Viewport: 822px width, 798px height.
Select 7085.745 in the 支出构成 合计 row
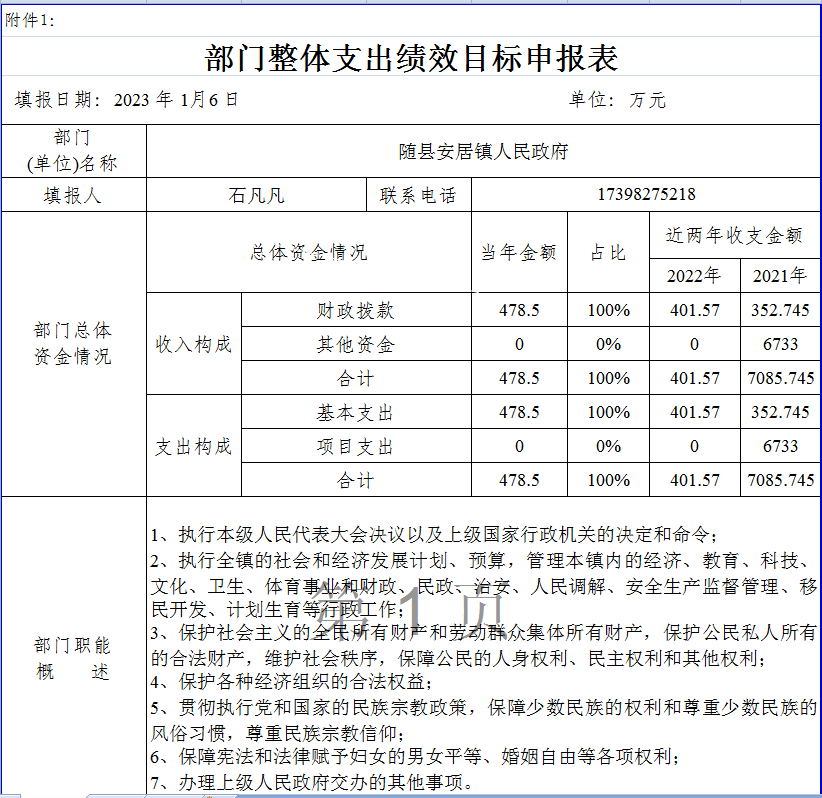pyautogui.click(x=780, y=480)
